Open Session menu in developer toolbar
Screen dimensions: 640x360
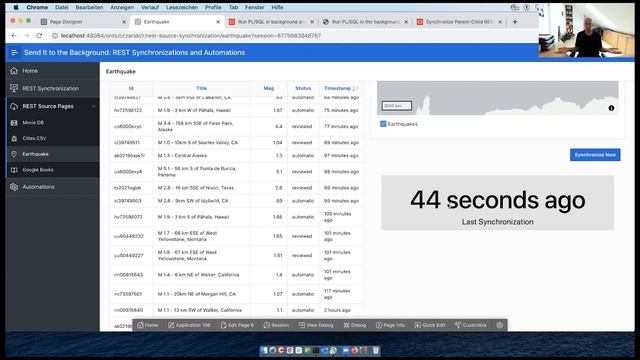[x=276, y=325]
